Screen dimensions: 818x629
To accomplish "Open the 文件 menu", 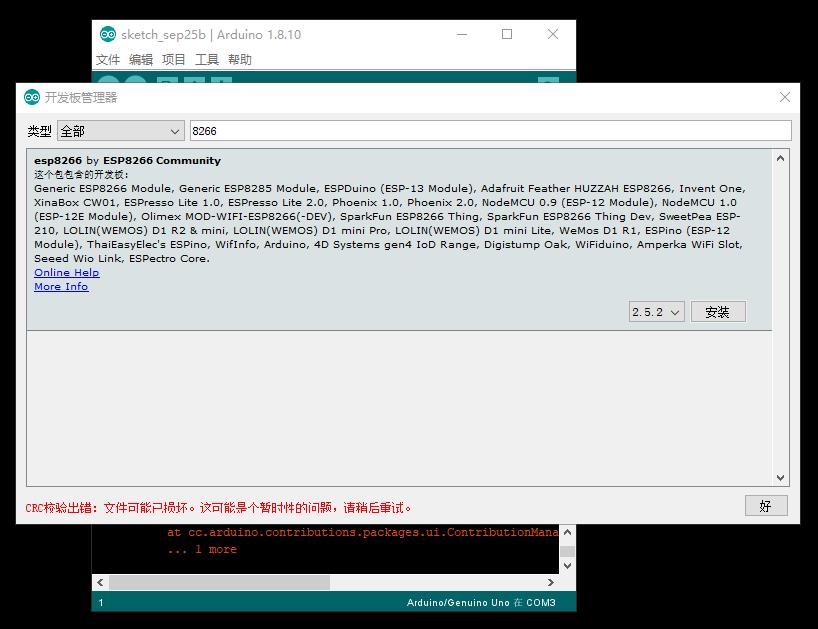I will pyautogui.click(x=108, y=59).
